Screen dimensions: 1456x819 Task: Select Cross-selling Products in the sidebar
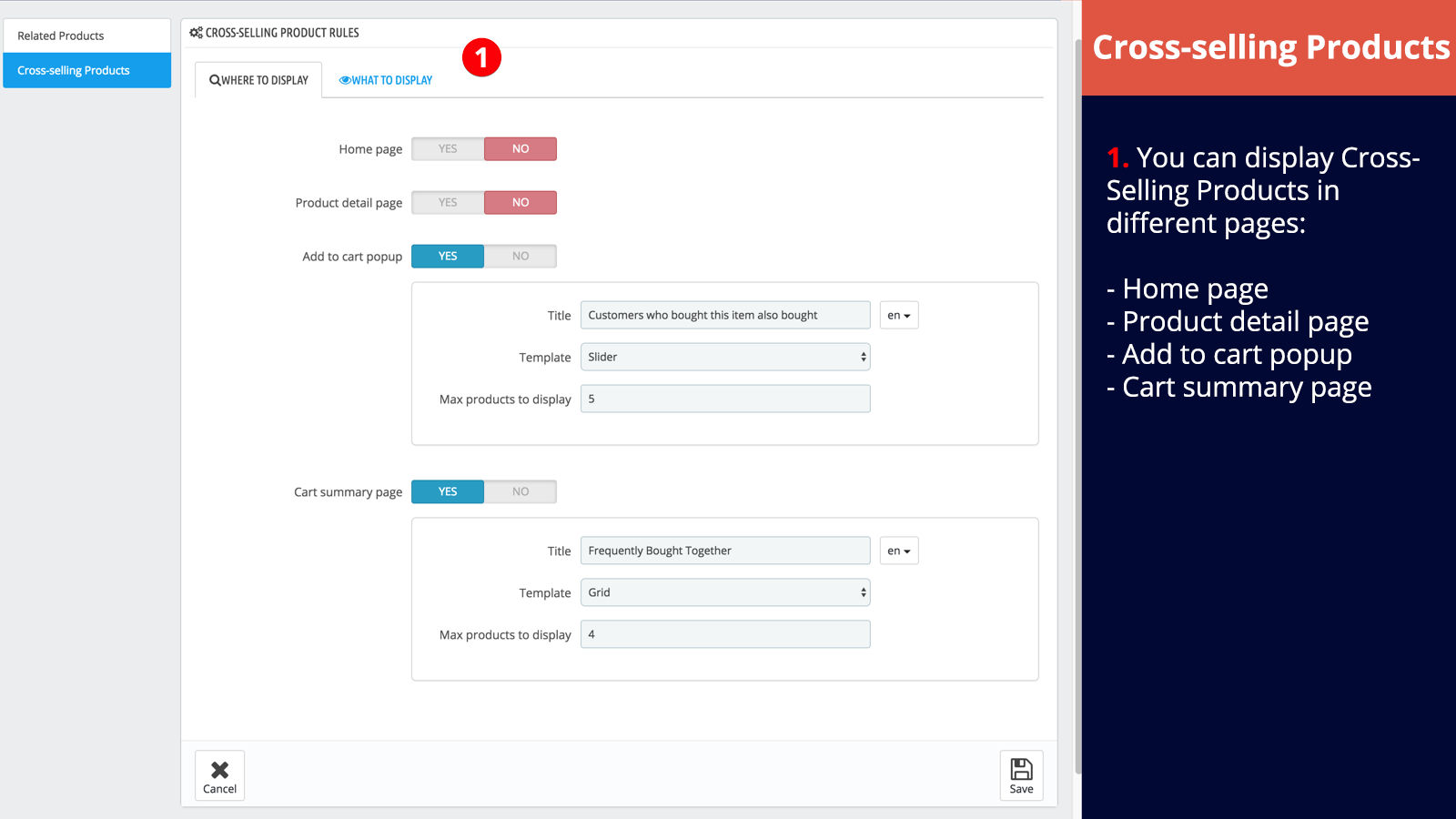click(87, 70)
